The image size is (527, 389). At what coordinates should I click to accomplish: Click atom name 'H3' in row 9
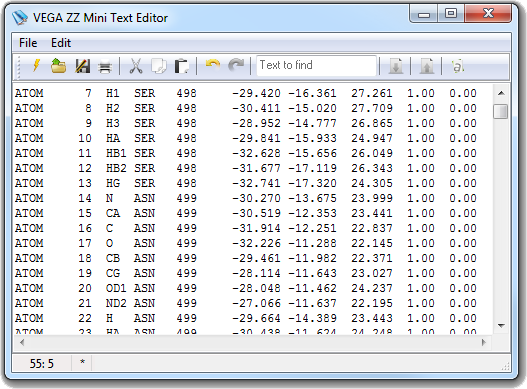tap(113, 123)
